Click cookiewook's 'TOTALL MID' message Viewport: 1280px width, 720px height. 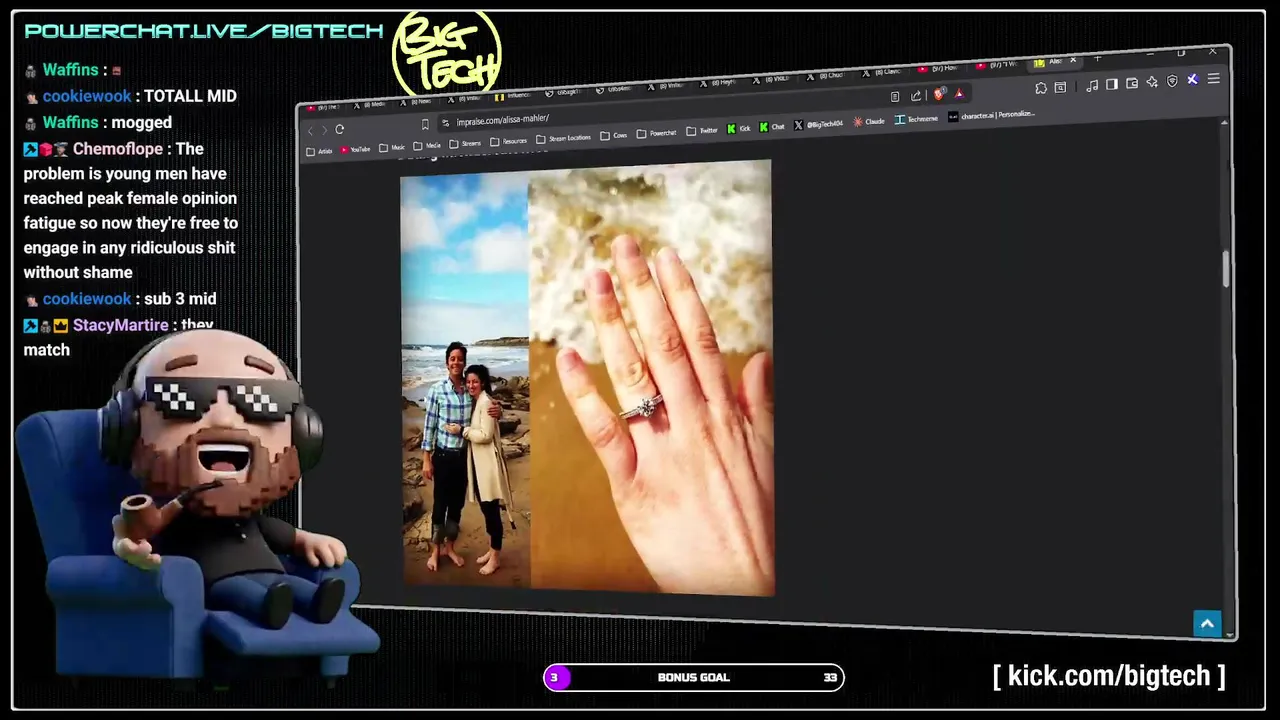click(x=190, y=96)
